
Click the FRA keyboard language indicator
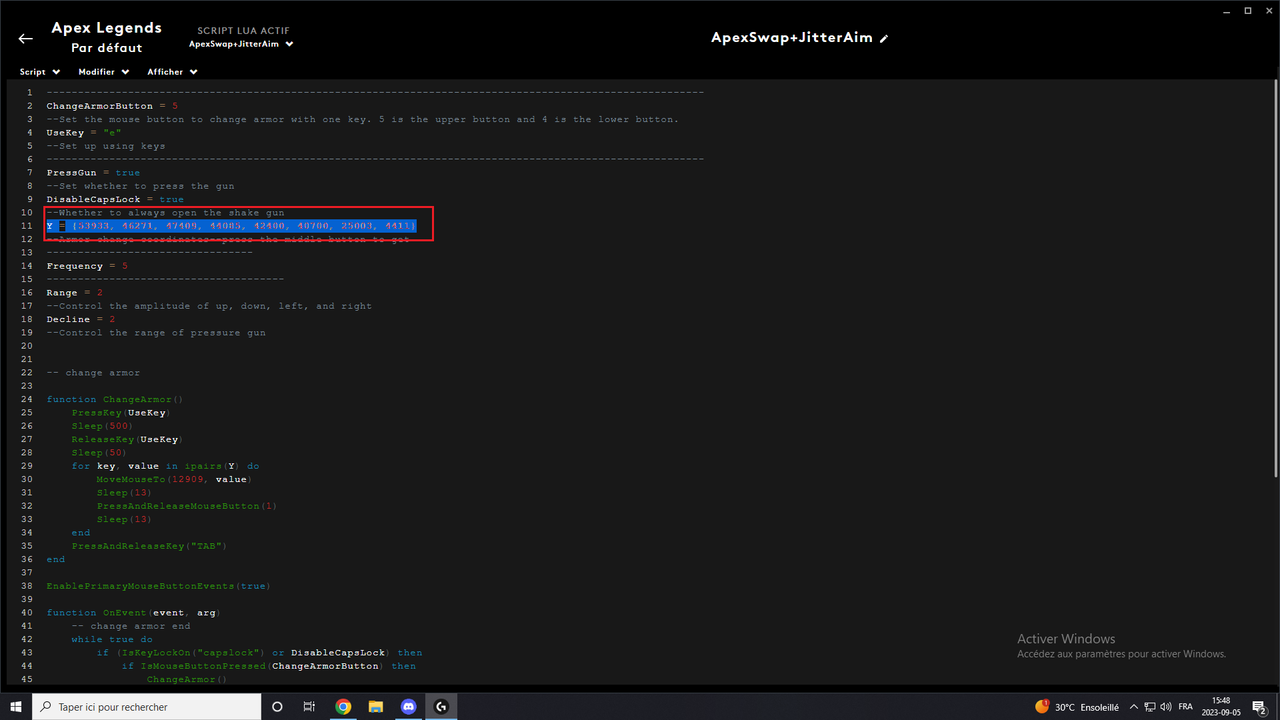coord(1186,706)
